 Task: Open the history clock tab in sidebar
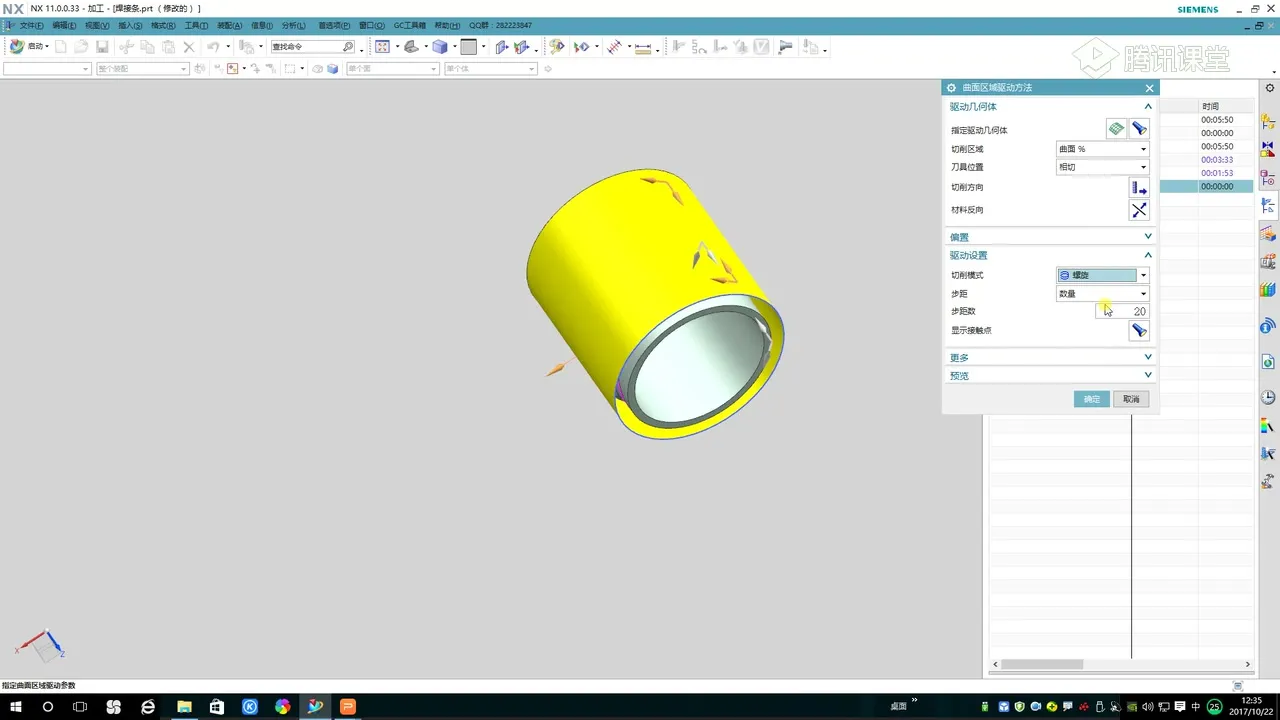(1268, 397)
